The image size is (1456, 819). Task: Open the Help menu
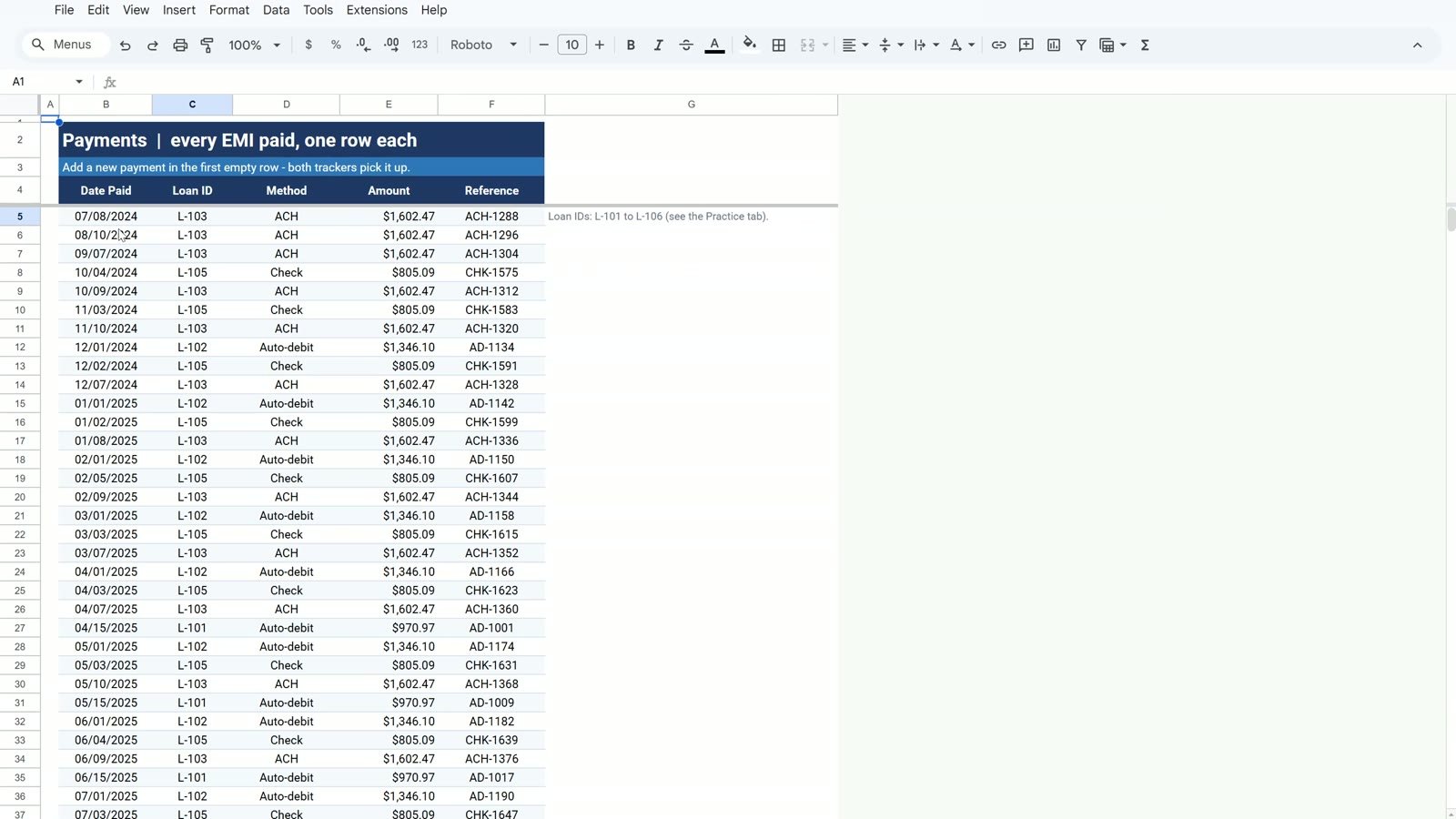click(434, 10)
